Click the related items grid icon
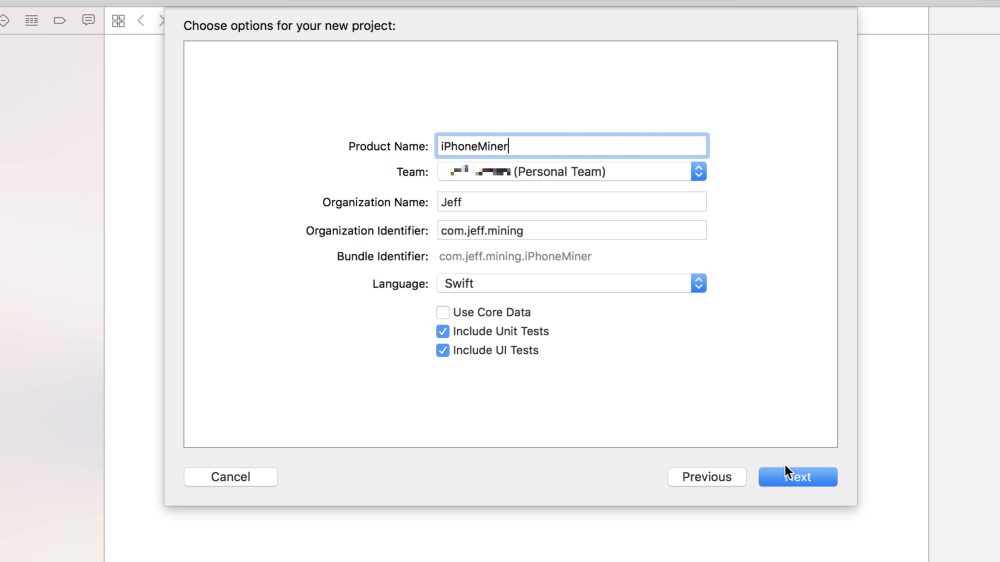 click(118, 20)
